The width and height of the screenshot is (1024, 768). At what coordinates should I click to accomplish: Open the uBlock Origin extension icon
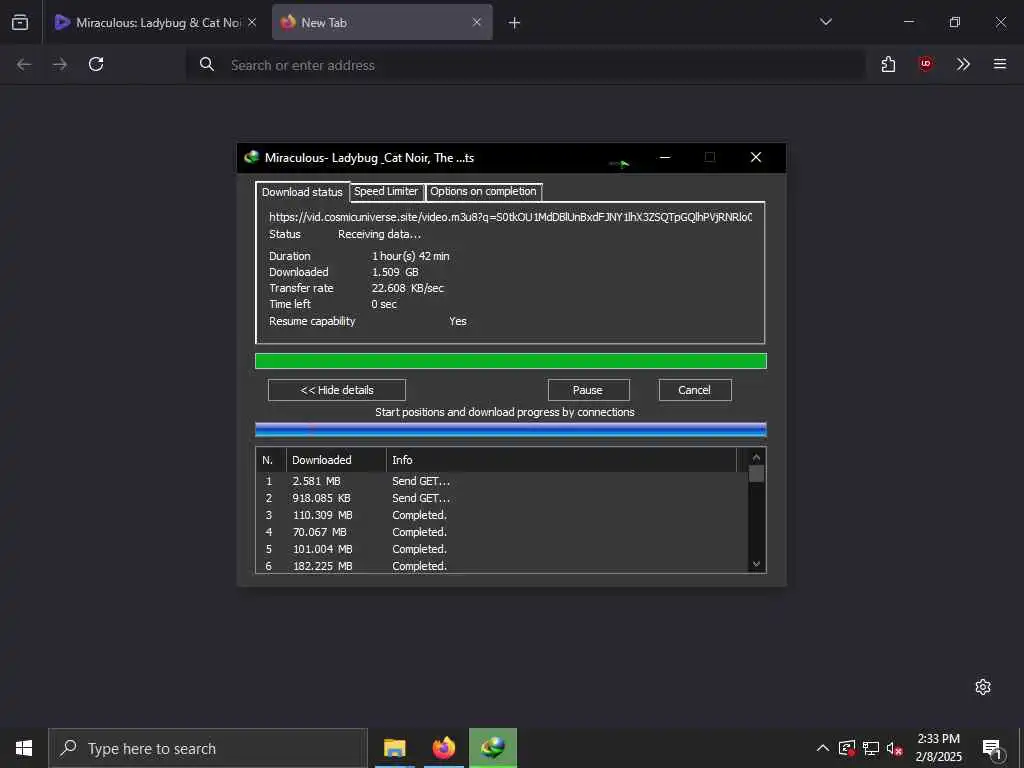(x=925, y=64)
